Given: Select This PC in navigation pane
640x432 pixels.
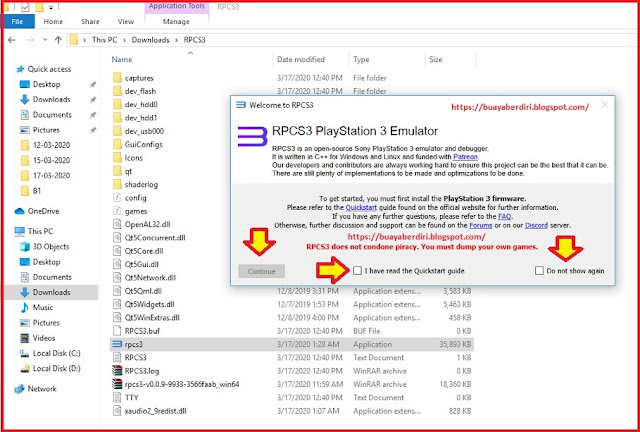Looking at the screenshot, I should coord(34,231).
